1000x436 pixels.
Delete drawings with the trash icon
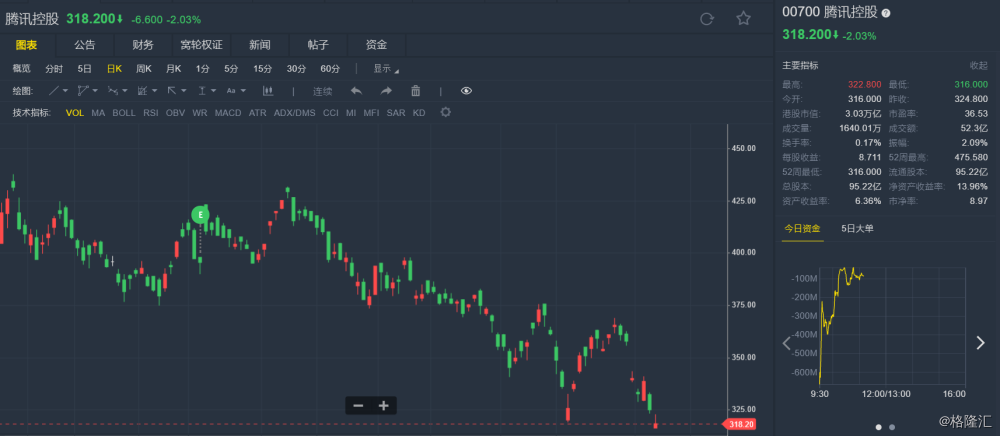(x=416, y=91)
